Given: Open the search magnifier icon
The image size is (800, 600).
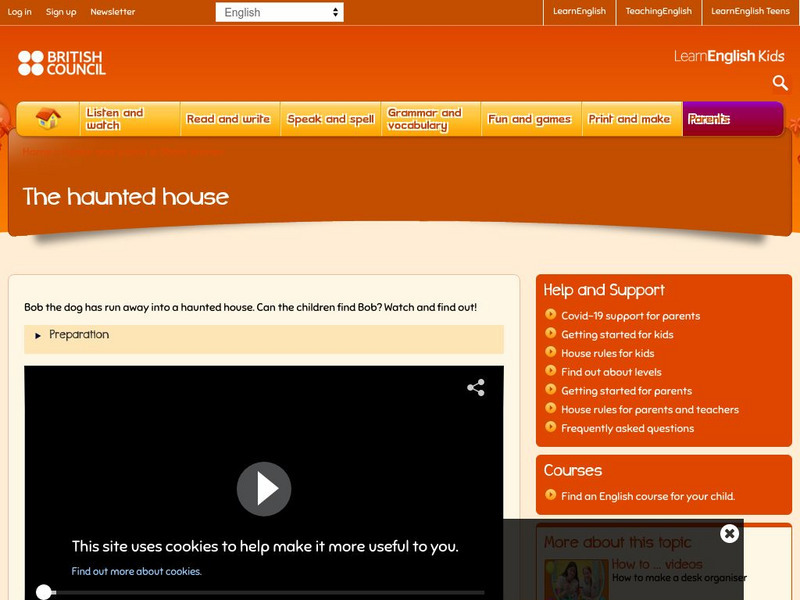Looking at the screenshot, I should [x=780, y=83].
